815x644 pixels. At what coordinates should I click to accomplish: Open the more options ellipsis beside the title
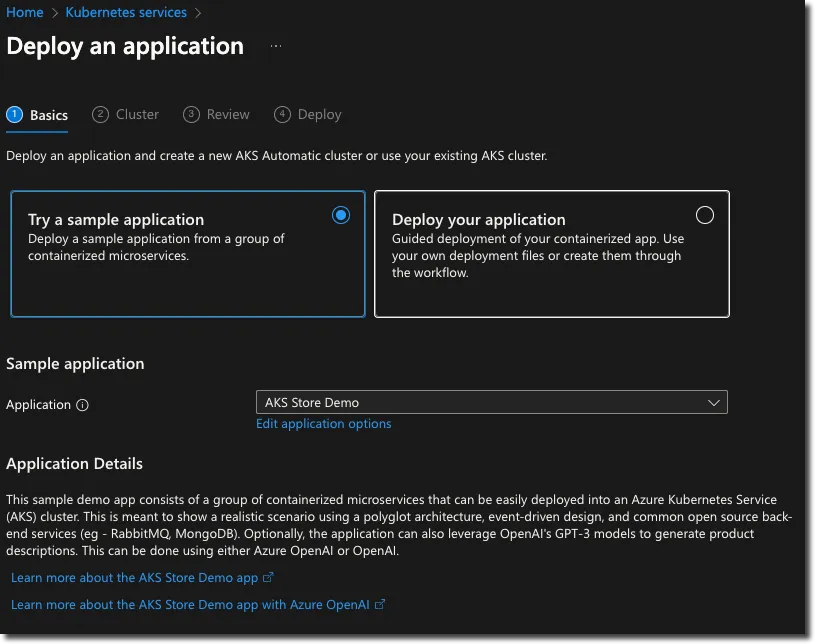[276, 47]
